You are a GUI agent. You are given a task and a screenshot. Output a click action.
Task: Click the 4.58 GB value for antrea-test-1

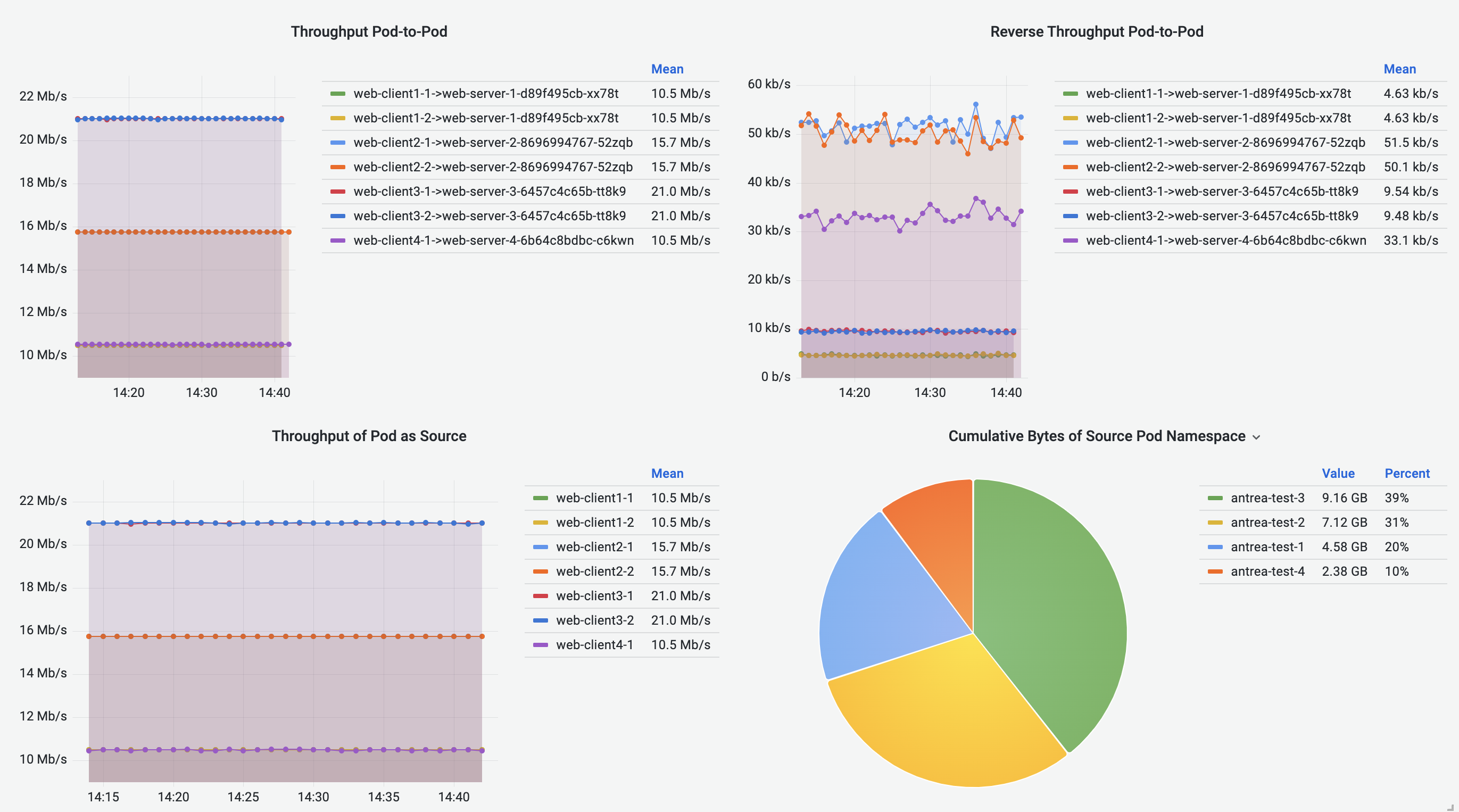pos(1344,546)
